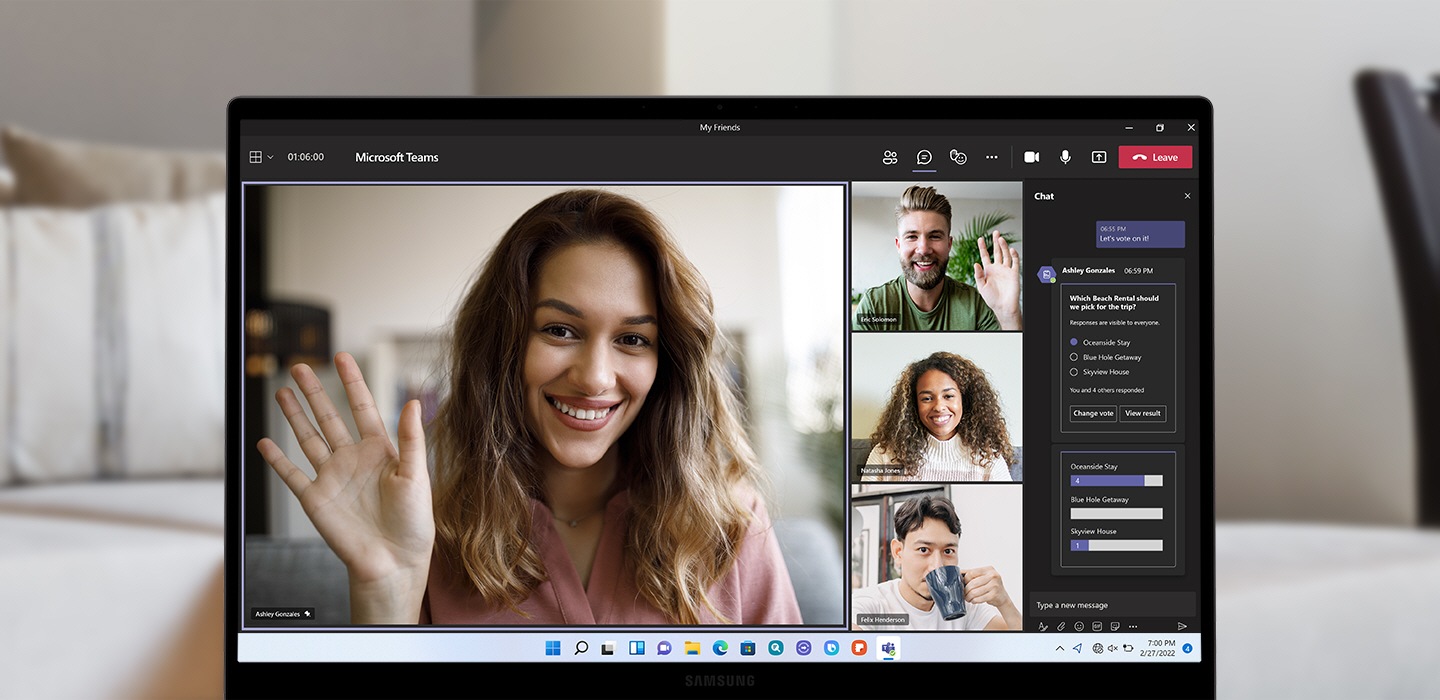Mute the microphone
Screen dimensions: 1440x700
(x=1065, y=157)
